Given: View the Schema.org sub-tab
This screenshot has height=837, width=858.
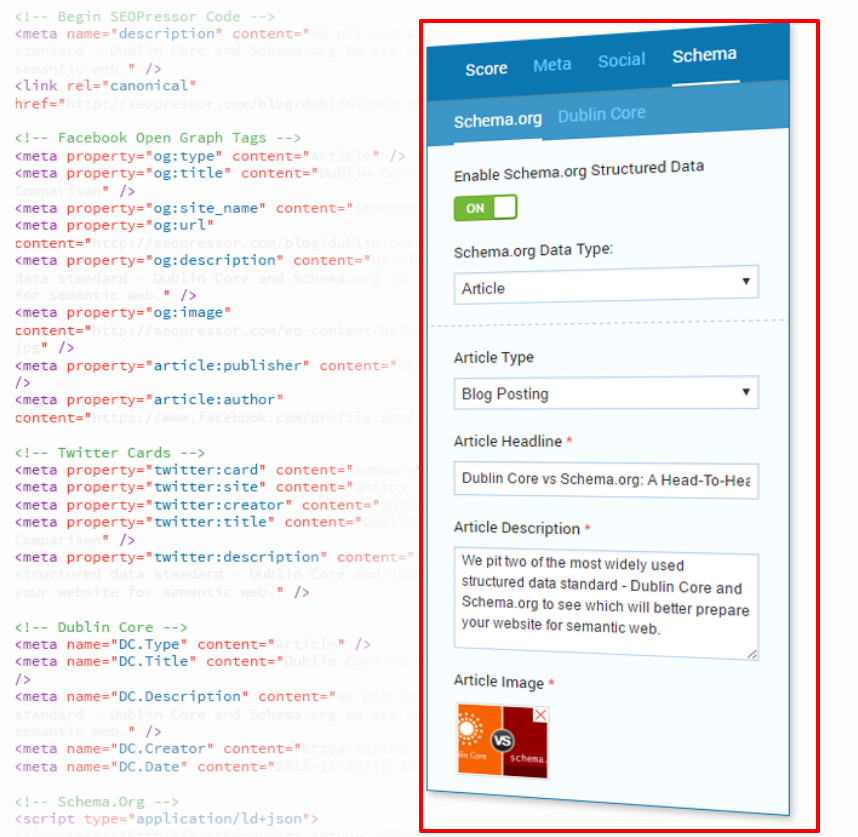Looking at the screenshot, I should coord(498,120).
